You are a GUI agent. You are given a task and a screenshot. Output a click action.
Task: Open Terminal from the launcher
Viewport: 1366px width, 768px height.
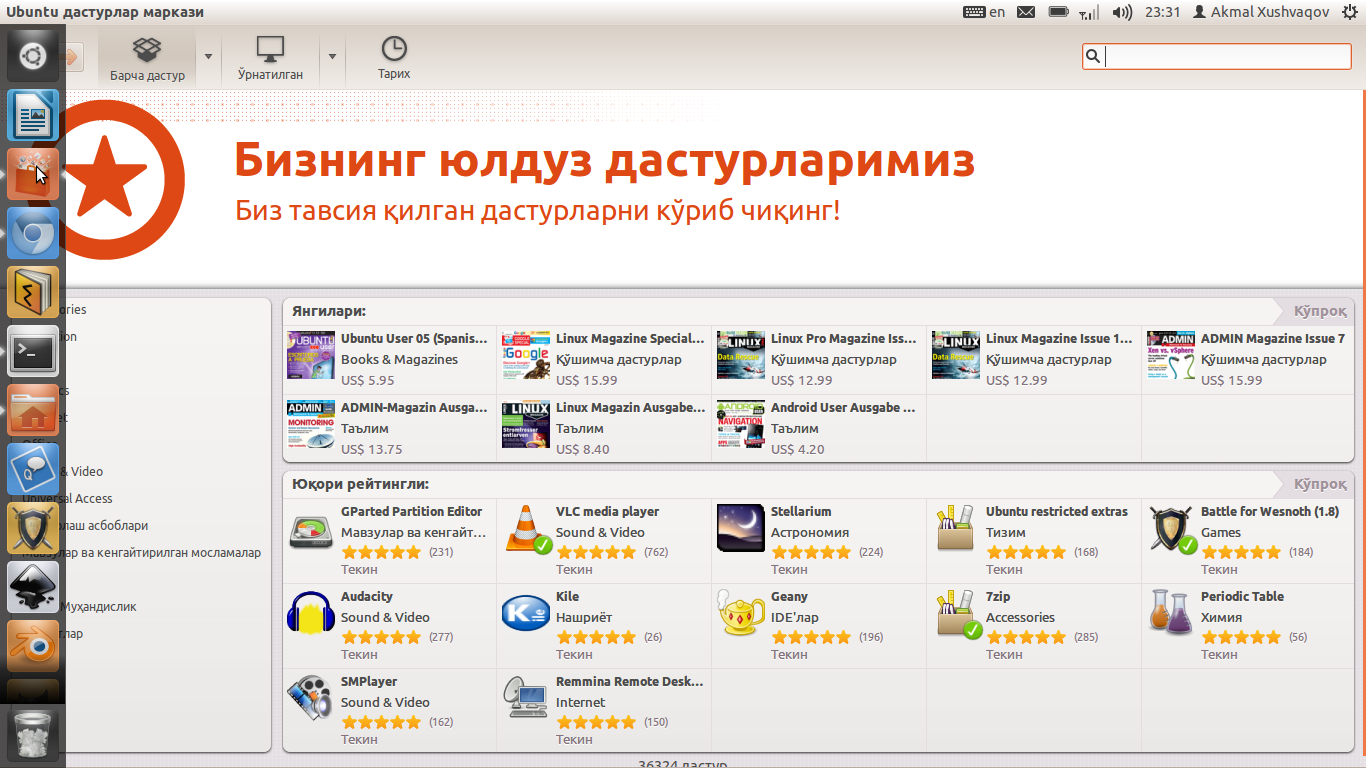(33, 351)
